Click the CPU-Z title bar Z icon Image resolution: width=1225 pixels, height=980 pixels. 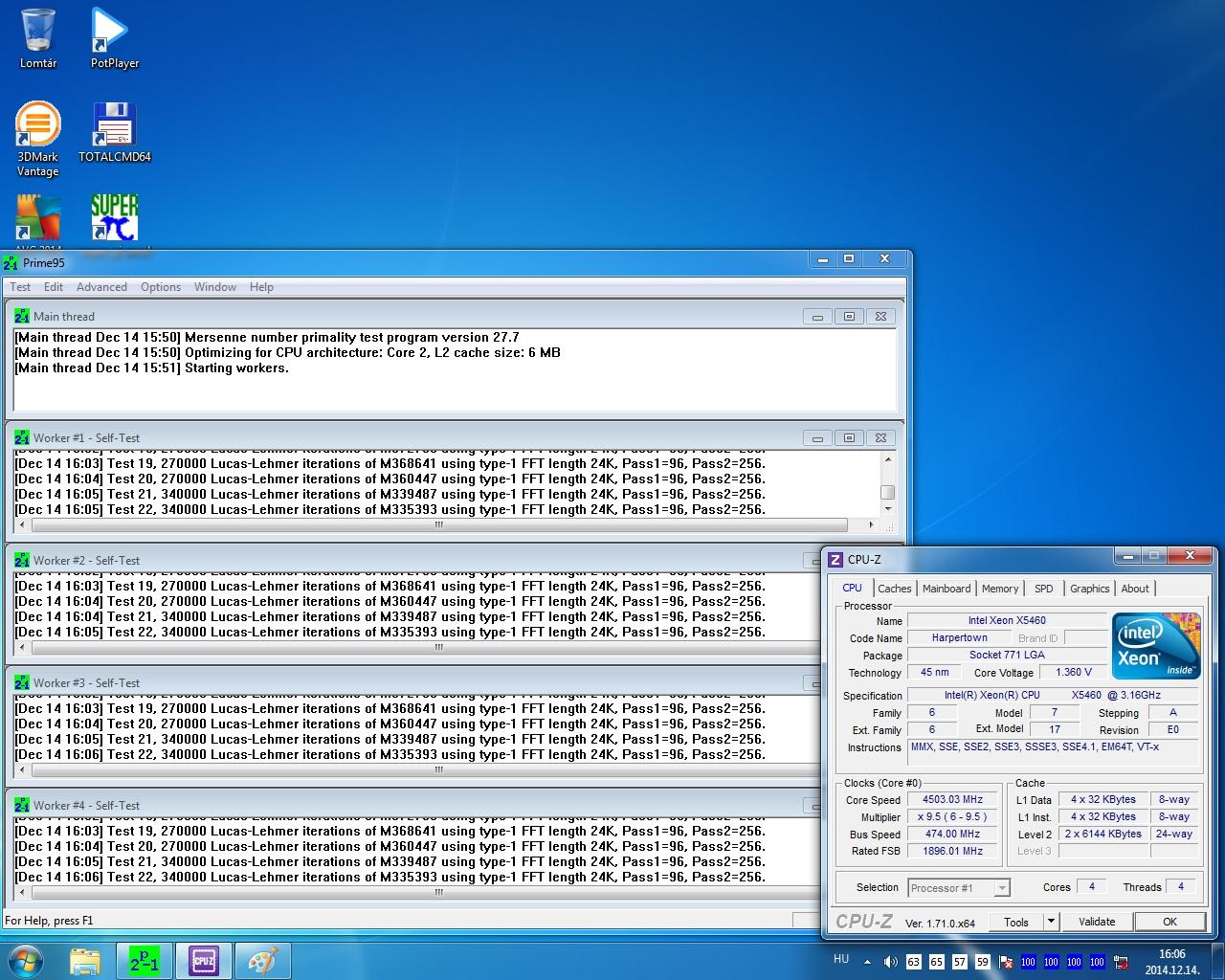pos(835,560)
